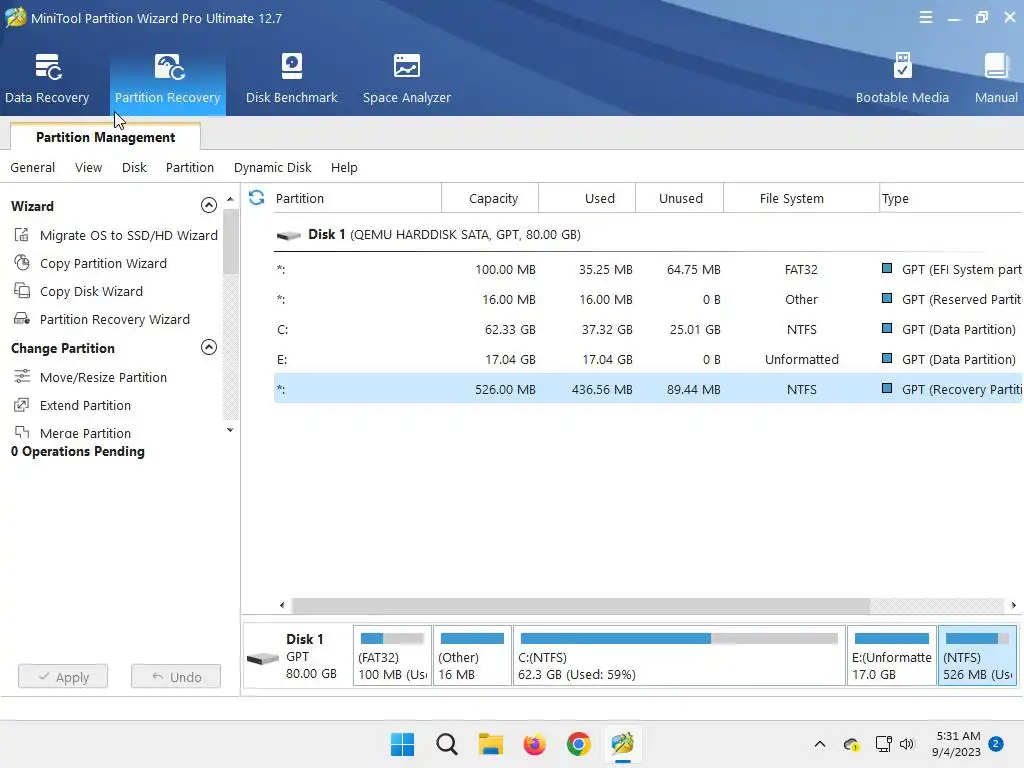Click the Extend Partition icon
This screenshot has height=768, width=1024.
pos(22,405)
